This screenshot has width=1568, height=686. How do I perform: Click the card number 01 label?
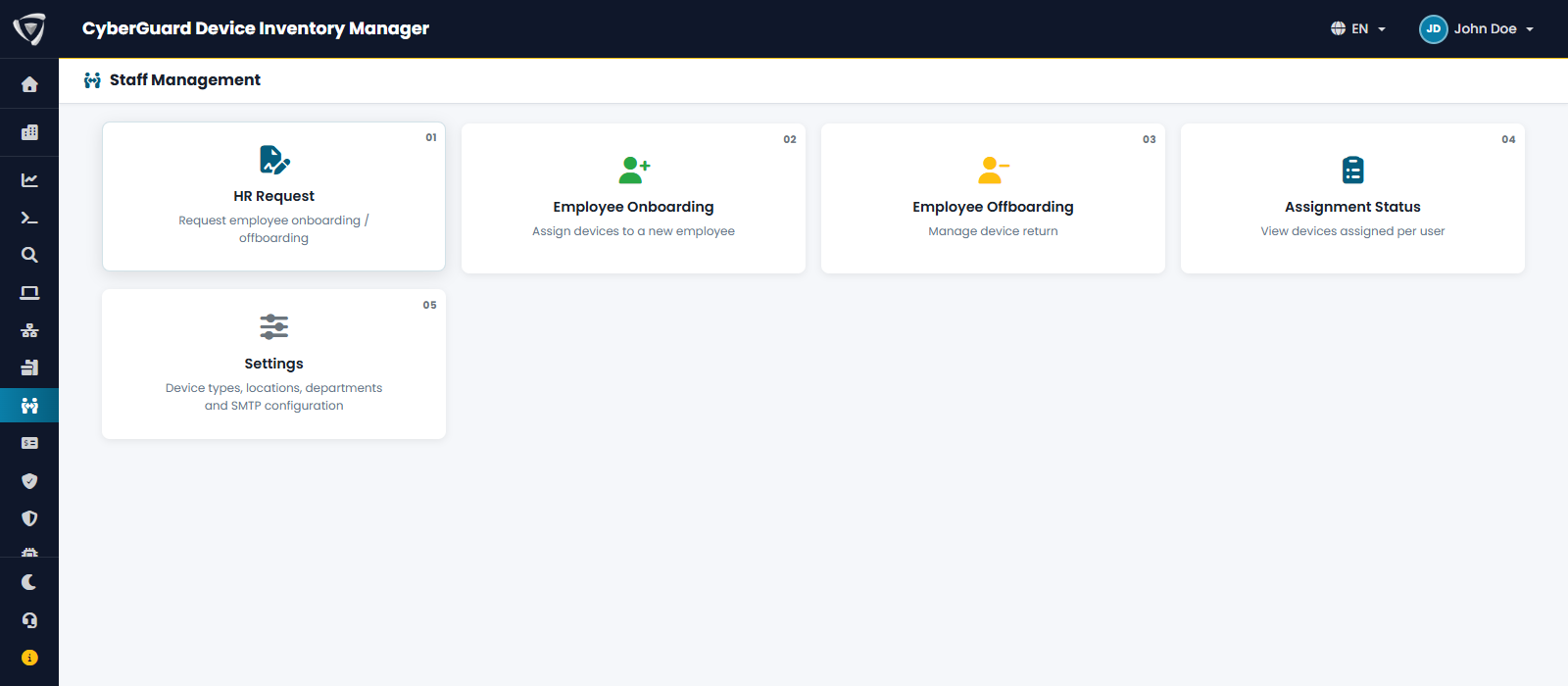(x=431, y=137)
